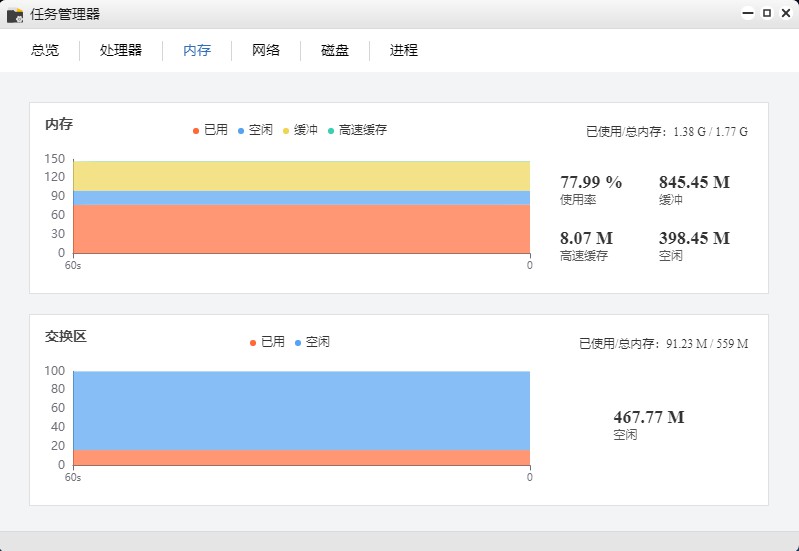
Task: Minimize the 任务管理器 window
Action: click(x=747, y=14)
